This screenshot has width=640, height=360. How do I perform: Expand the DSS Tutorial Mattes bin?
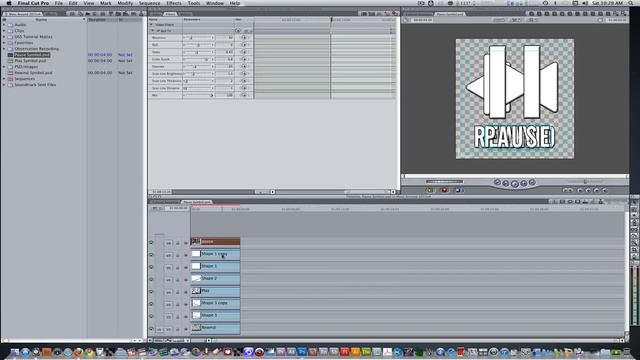(4, 37)
